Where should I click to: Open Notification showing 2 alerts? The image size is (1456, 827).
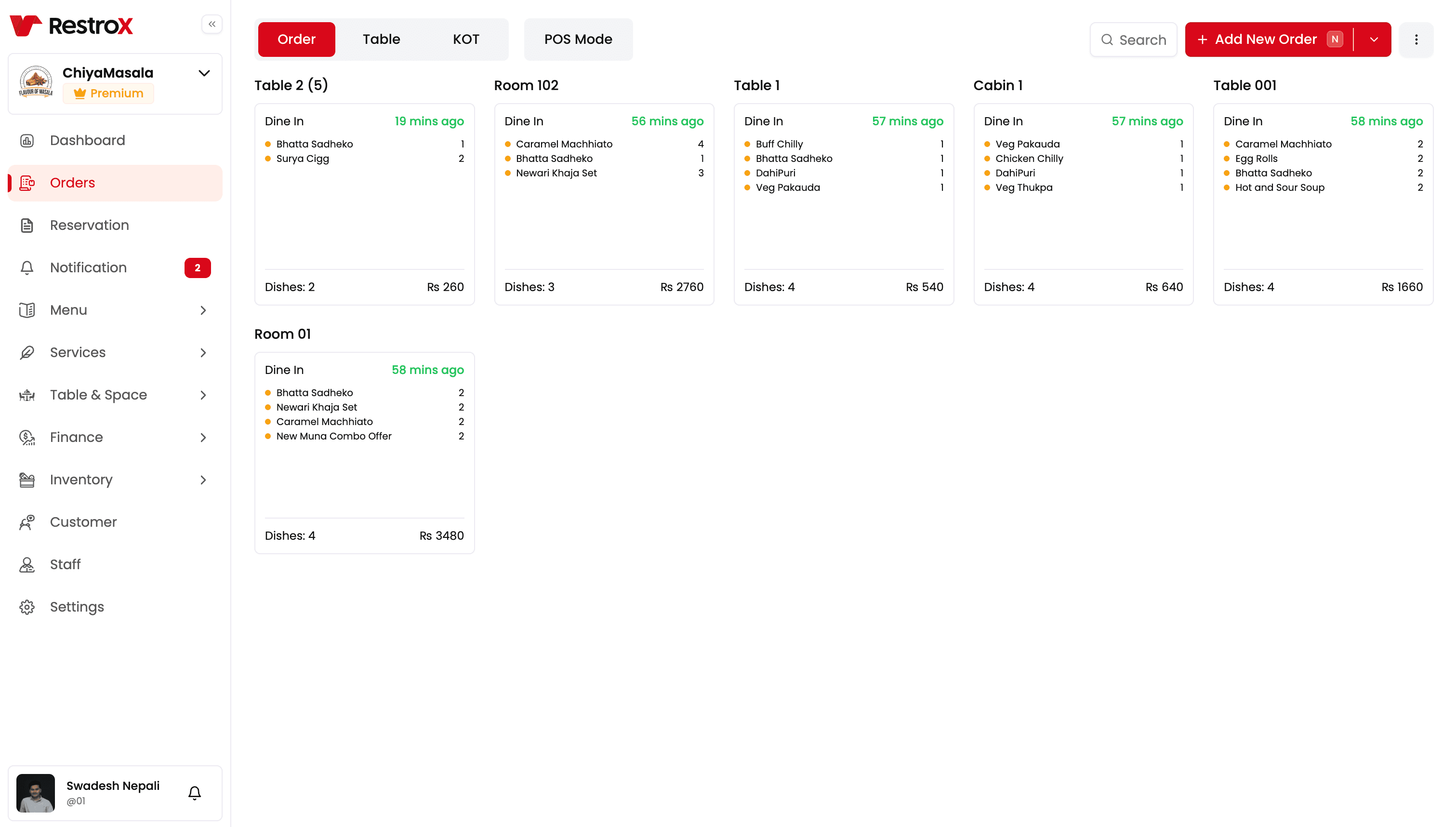coord(89,267)
